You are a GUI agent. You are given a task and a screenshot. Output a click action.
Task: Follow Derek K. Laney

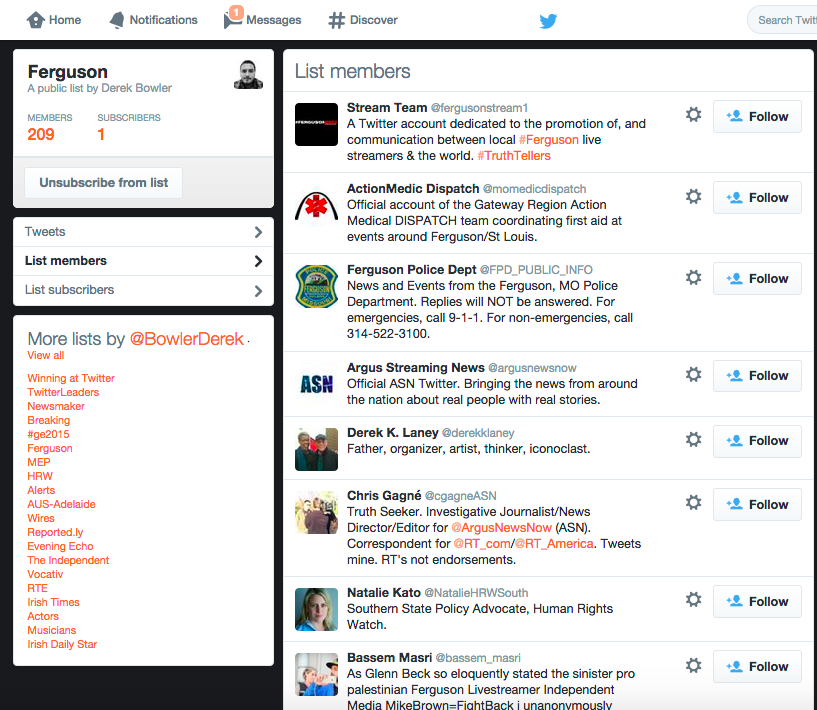[x=757, y=441]
